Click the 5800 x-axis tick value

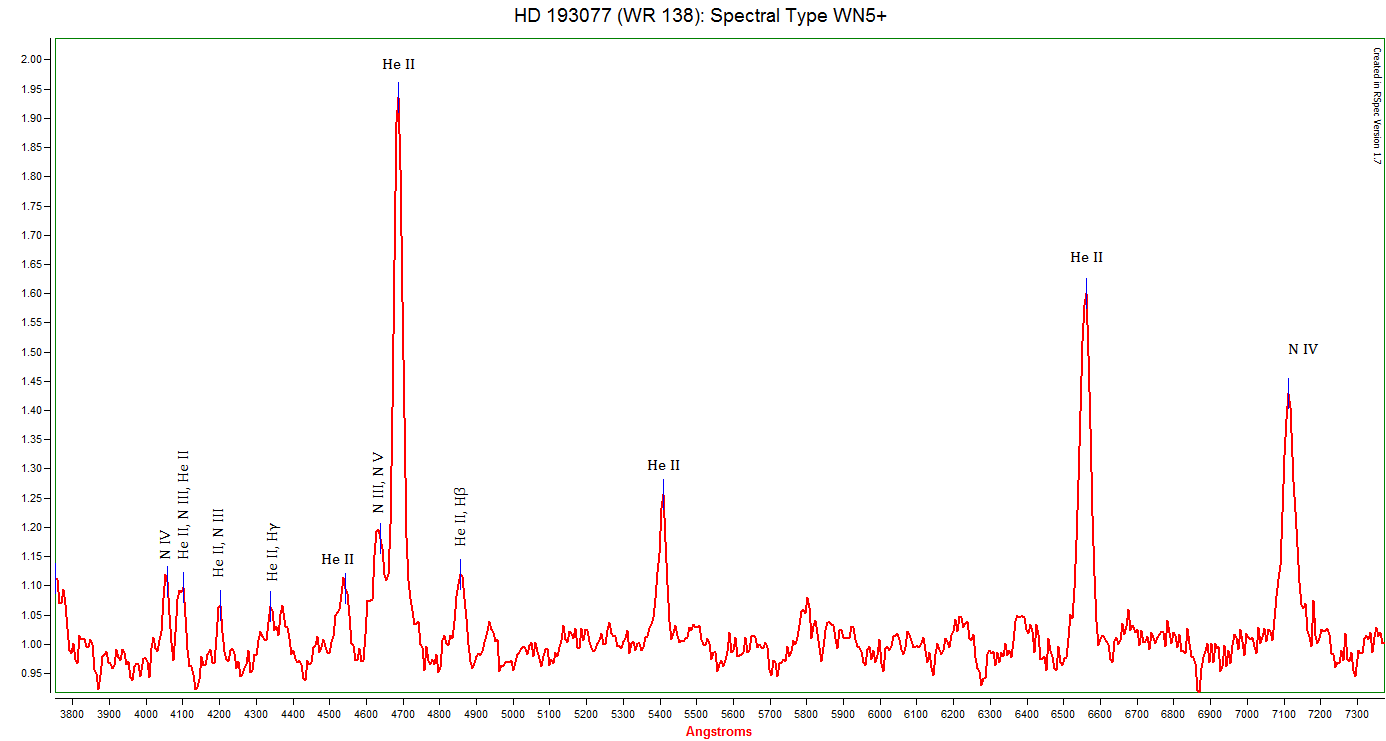807,714
